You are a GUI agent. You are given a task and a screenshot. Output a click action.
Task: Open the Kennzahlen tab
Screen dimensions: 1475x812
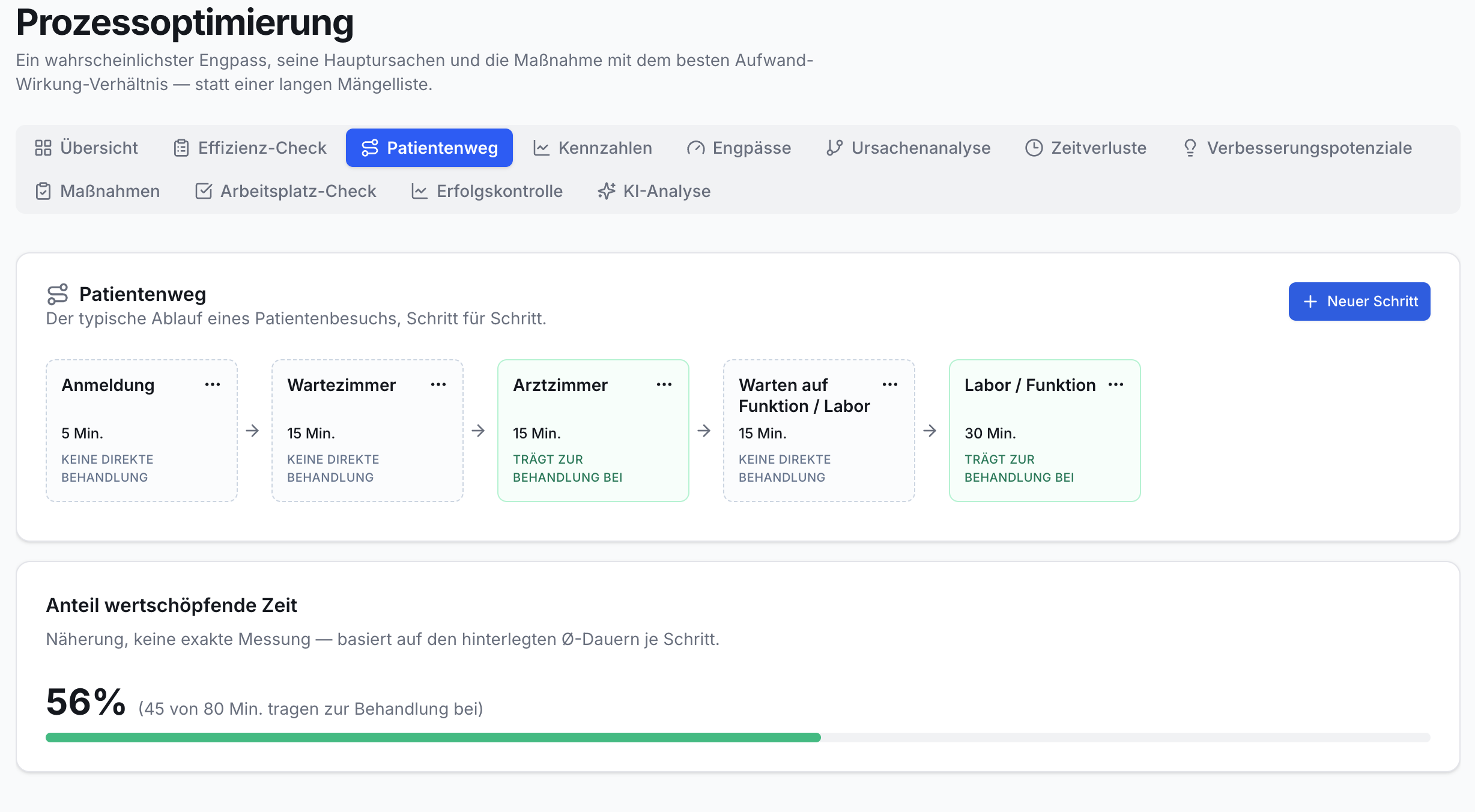[x=592, y=148]
